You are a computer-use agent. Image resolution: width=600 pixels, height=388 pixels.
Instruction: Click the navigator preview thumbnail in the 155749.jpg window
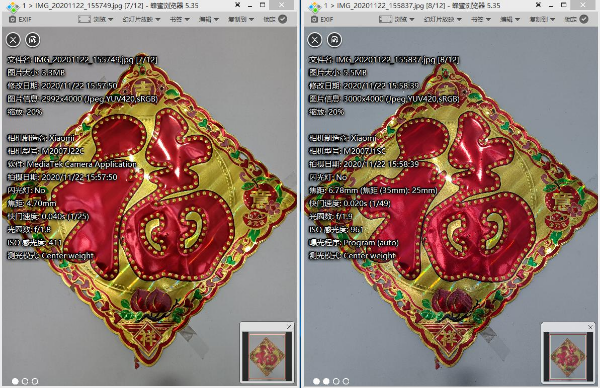click(267, 356)
